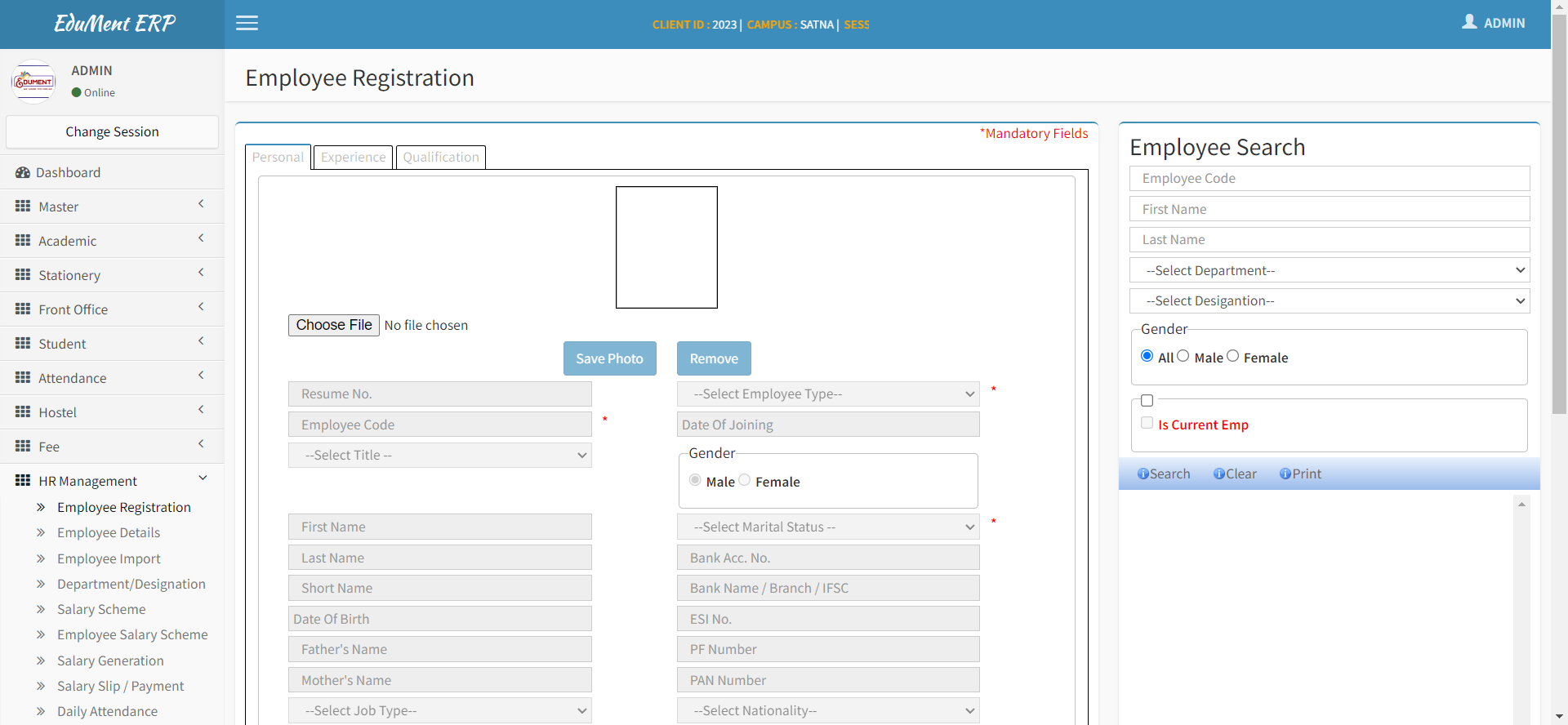Open the Select Department dropdown

[1329, 270]
